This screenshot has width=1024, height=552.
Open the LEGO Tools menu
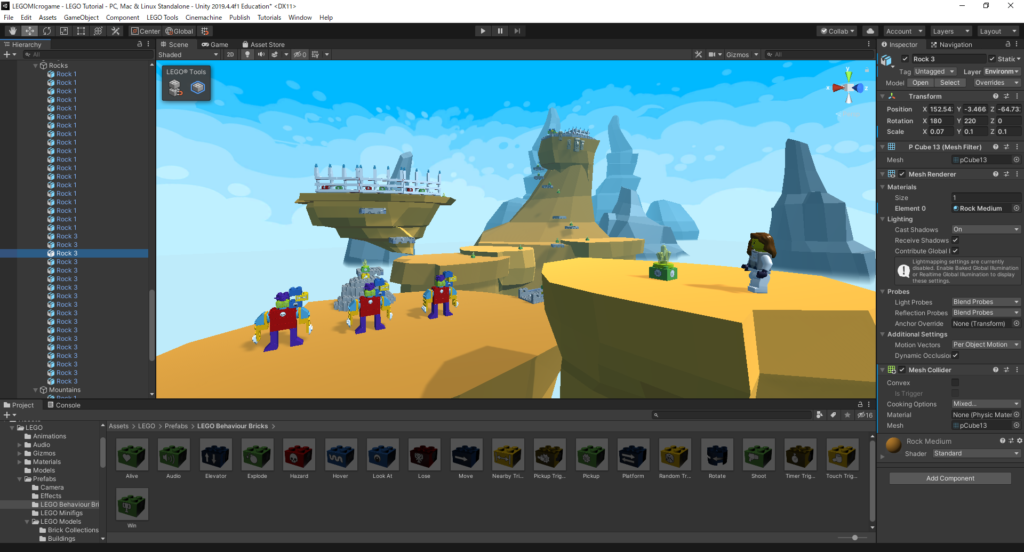[x=162, y=18]
